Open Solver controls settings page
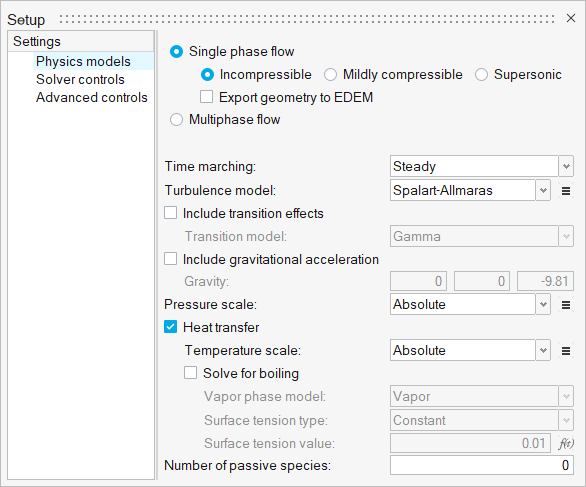 coord(80,80)
